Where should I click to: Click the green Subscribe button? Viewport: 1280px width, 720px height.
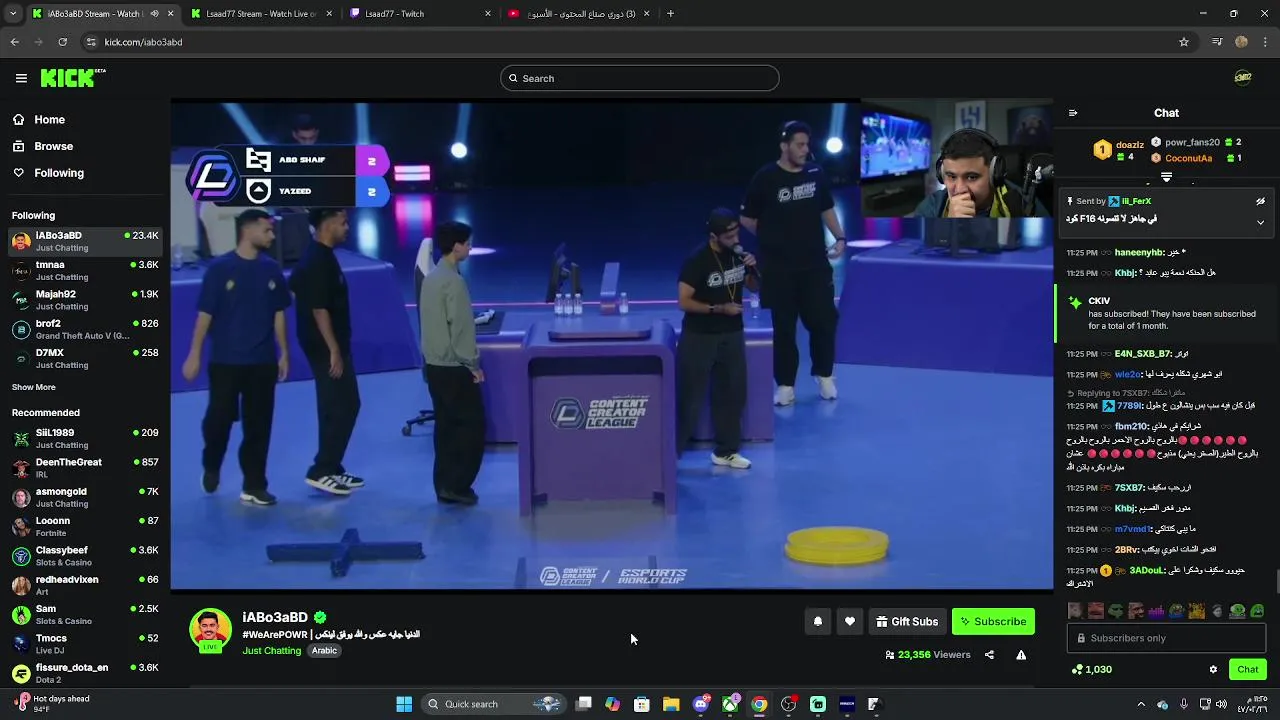pos(993,621)
